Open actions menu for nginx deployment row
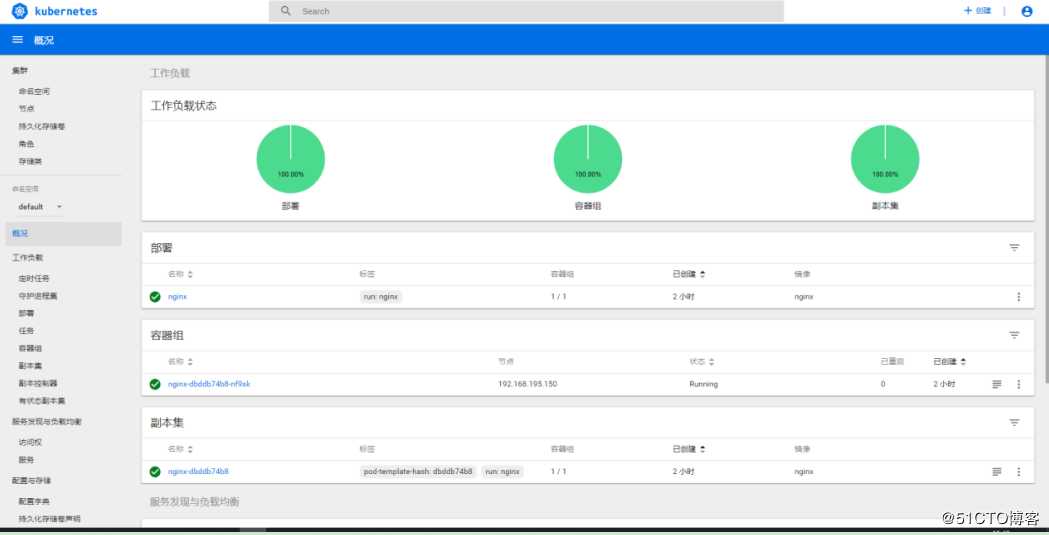Image resolution: width=1049 pixels, height=535 pixels. coord(1018,297)
